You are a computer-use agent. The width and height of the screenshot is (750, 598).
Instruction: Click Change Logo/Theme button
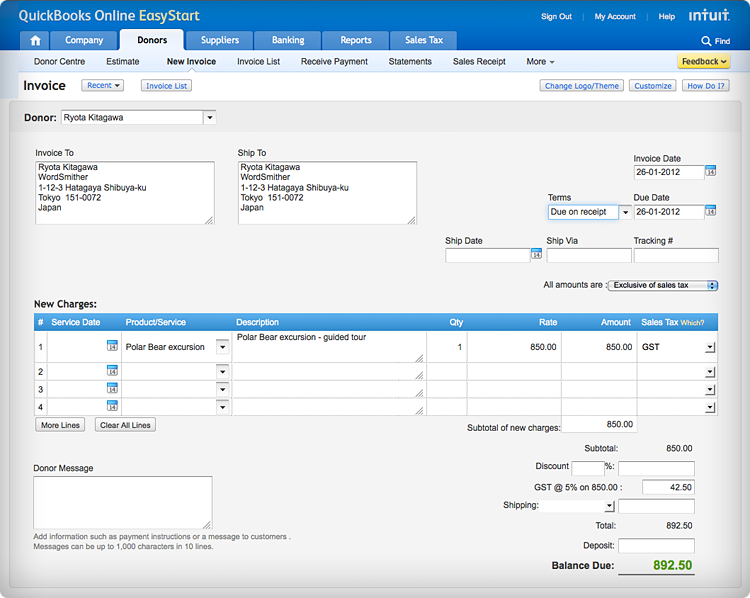pyautogui.click(x=582, y=86)
